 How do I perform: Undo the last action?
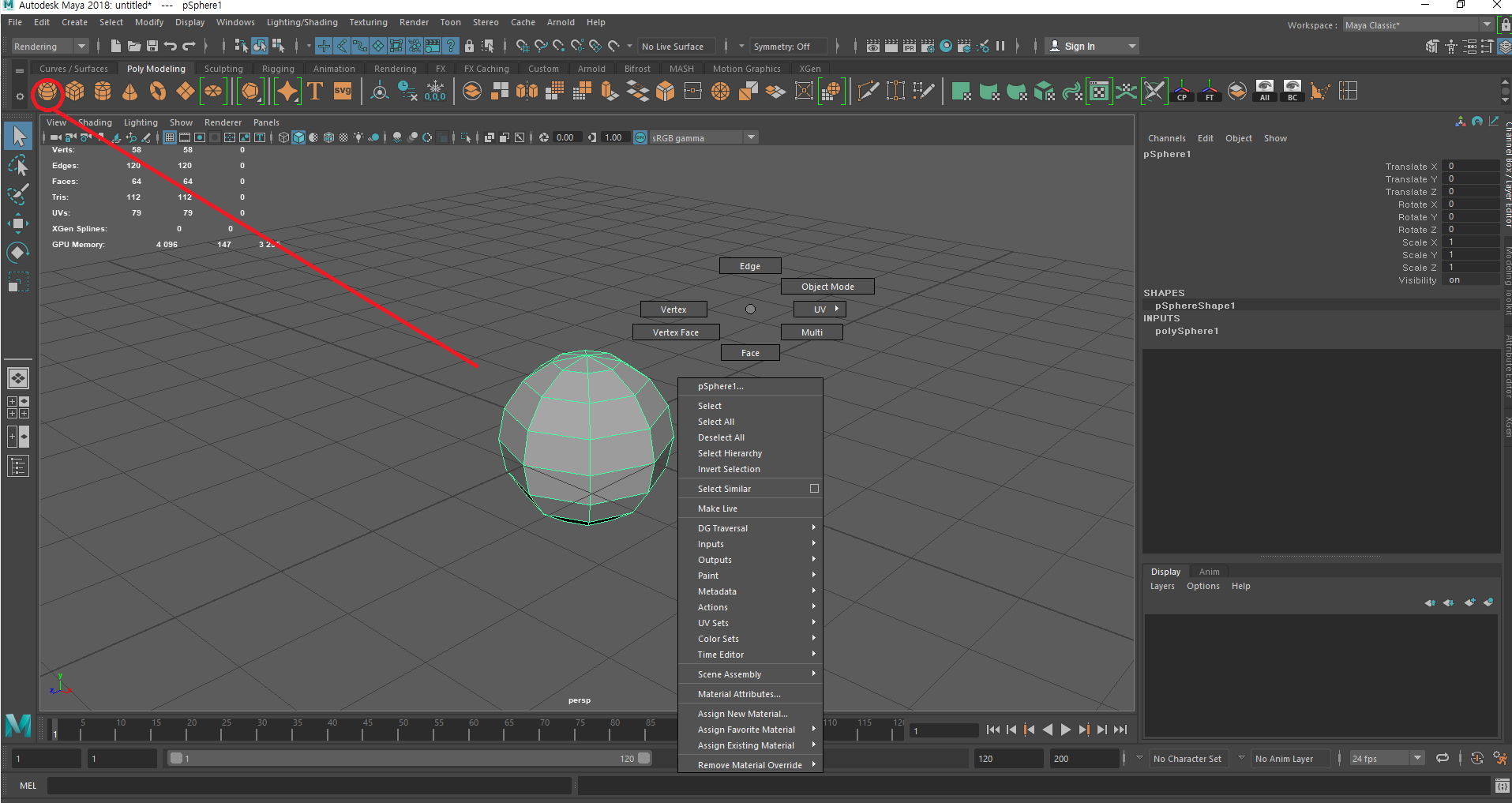(x=171, y=47)
